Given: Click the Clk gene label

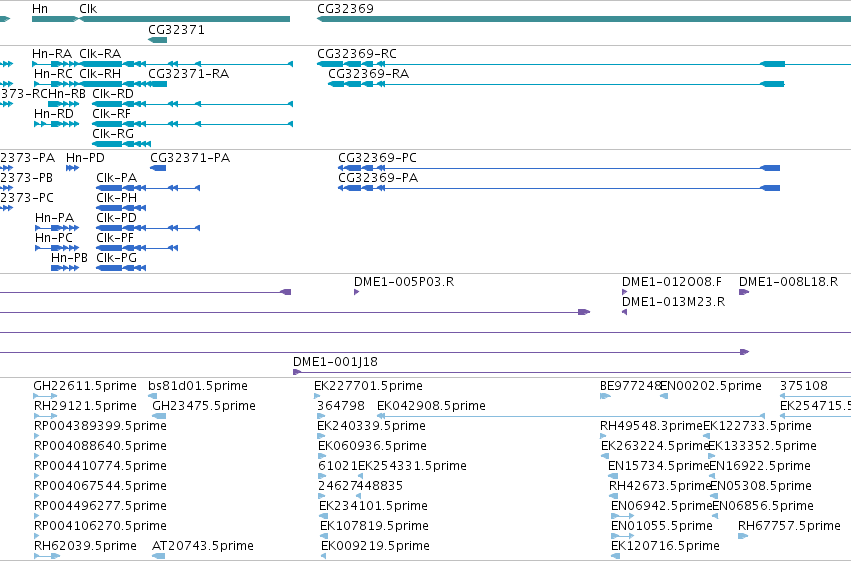Looking at the screenshot, I should pyautogui.click(x=88, y=9).
